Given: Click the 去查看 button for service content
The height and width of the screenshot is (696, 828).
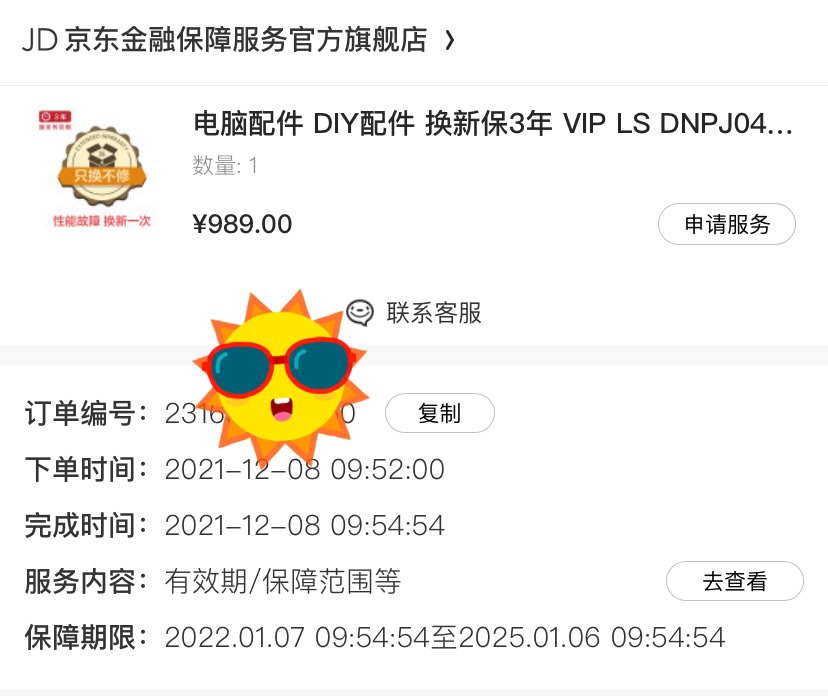Looking at the screenshot, I should [x=735, y=581].
